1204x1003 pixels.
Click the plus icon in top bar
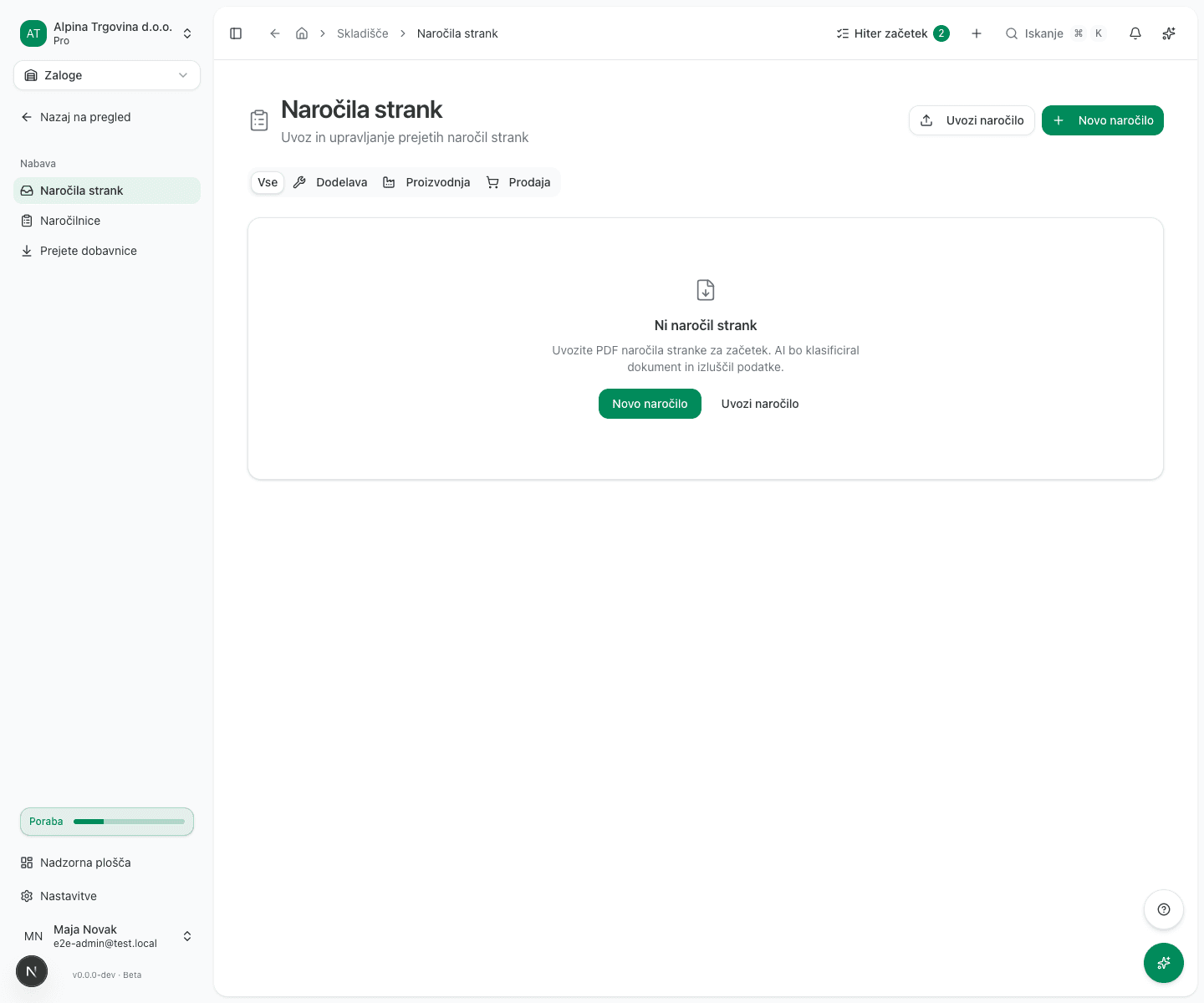pos(977,33)
